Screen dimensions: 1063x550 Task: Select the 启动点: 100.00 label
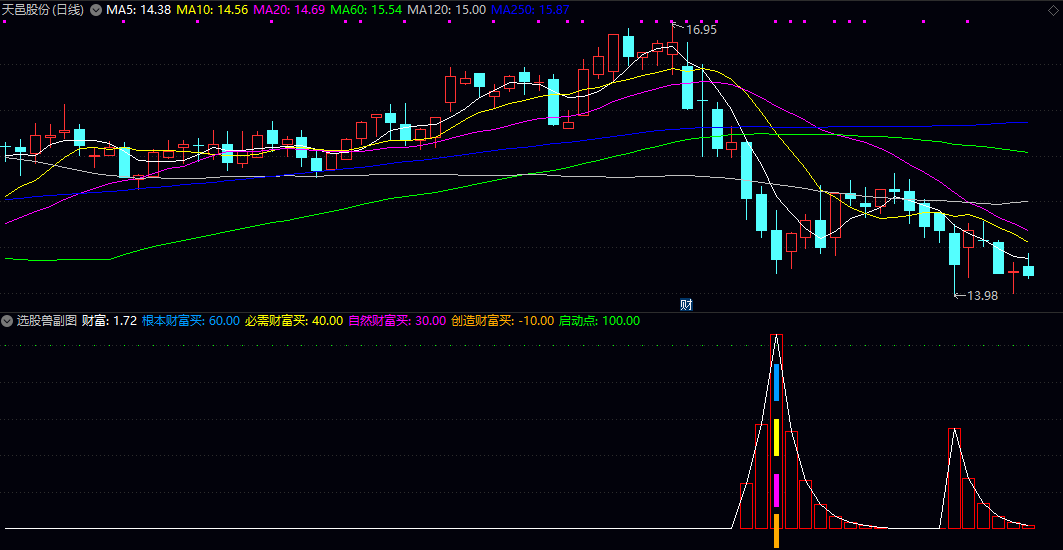[x=599, y=321]
